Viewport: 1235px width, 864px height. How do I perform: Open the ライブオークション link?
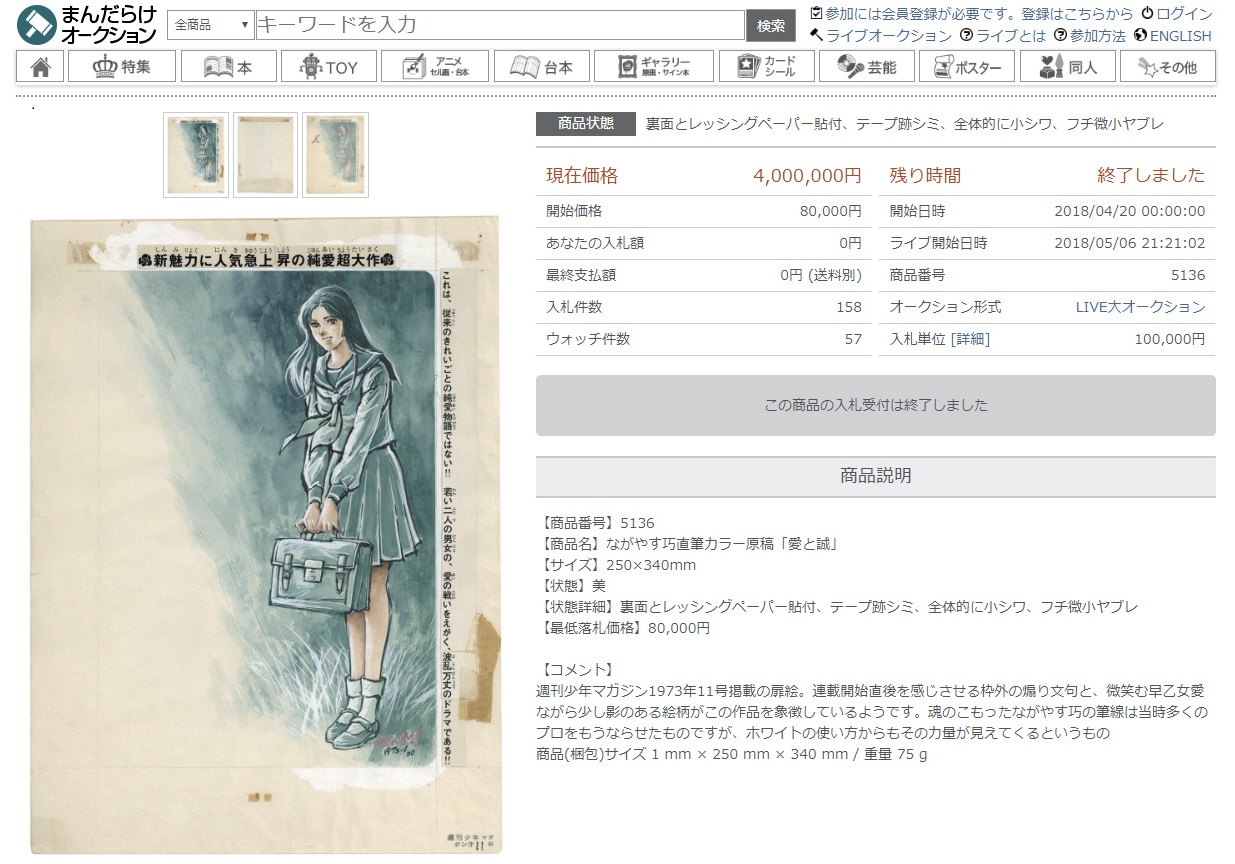pyautogui.click(x=881, y=35)
